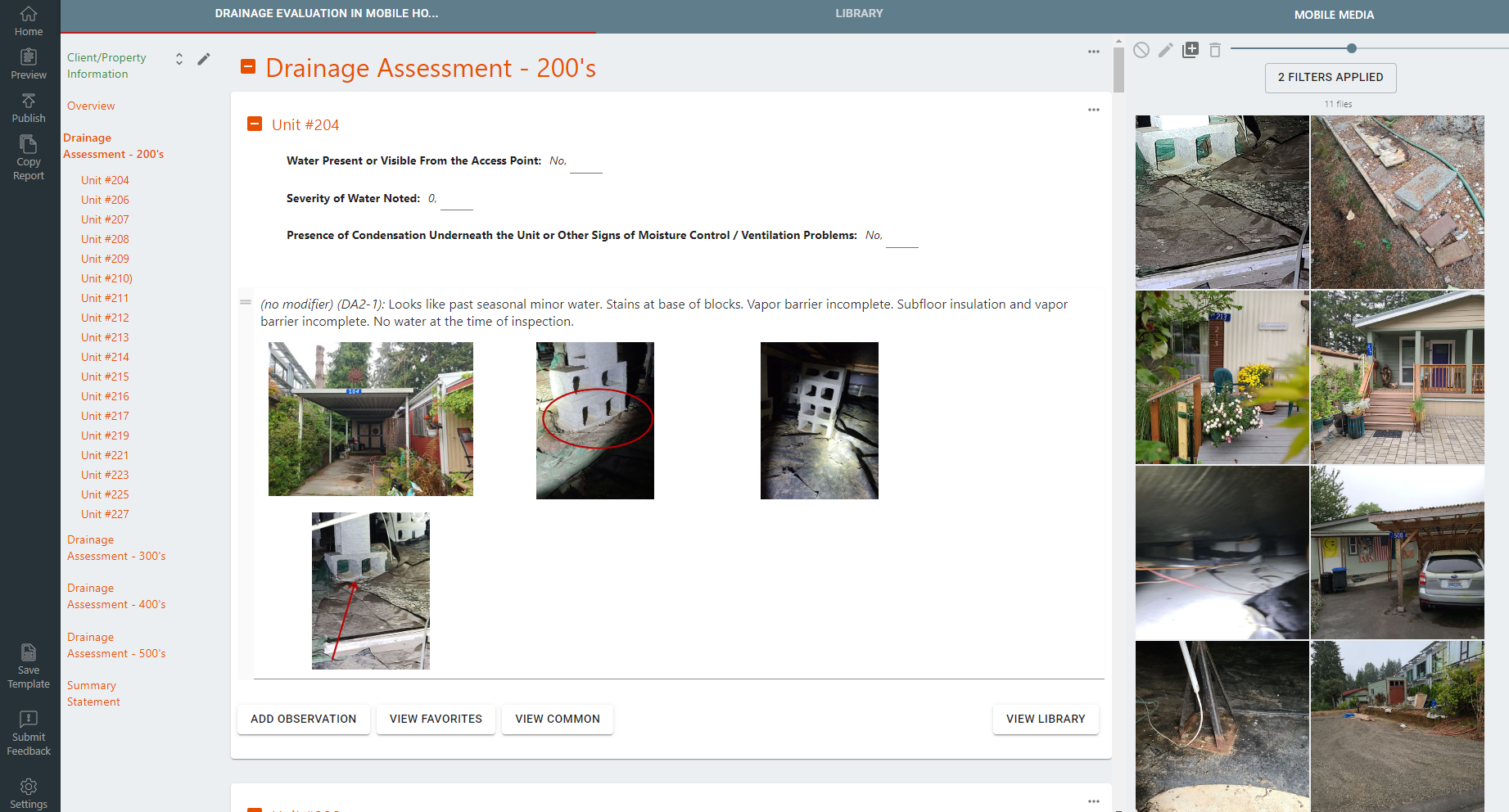Click the Publish icon
Image resolution: width=1509 pixels, height=812 pixels.
[x=29, y=105]
